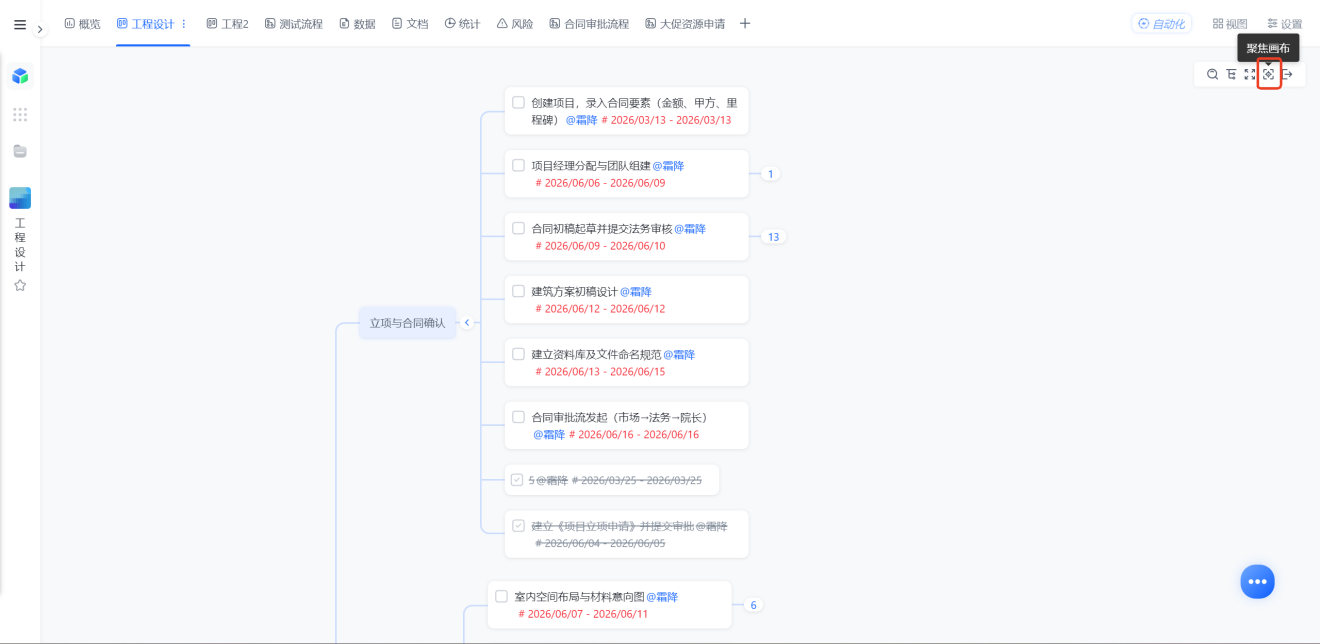Open the 数据 tab
The height and width of the screenshot is (644, 1320).
click(x=357, y=24)
